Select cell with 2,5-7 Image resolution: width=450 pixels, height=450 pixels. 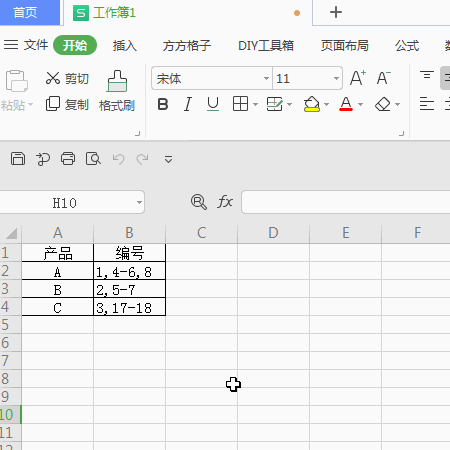click(x=130, y=289)
